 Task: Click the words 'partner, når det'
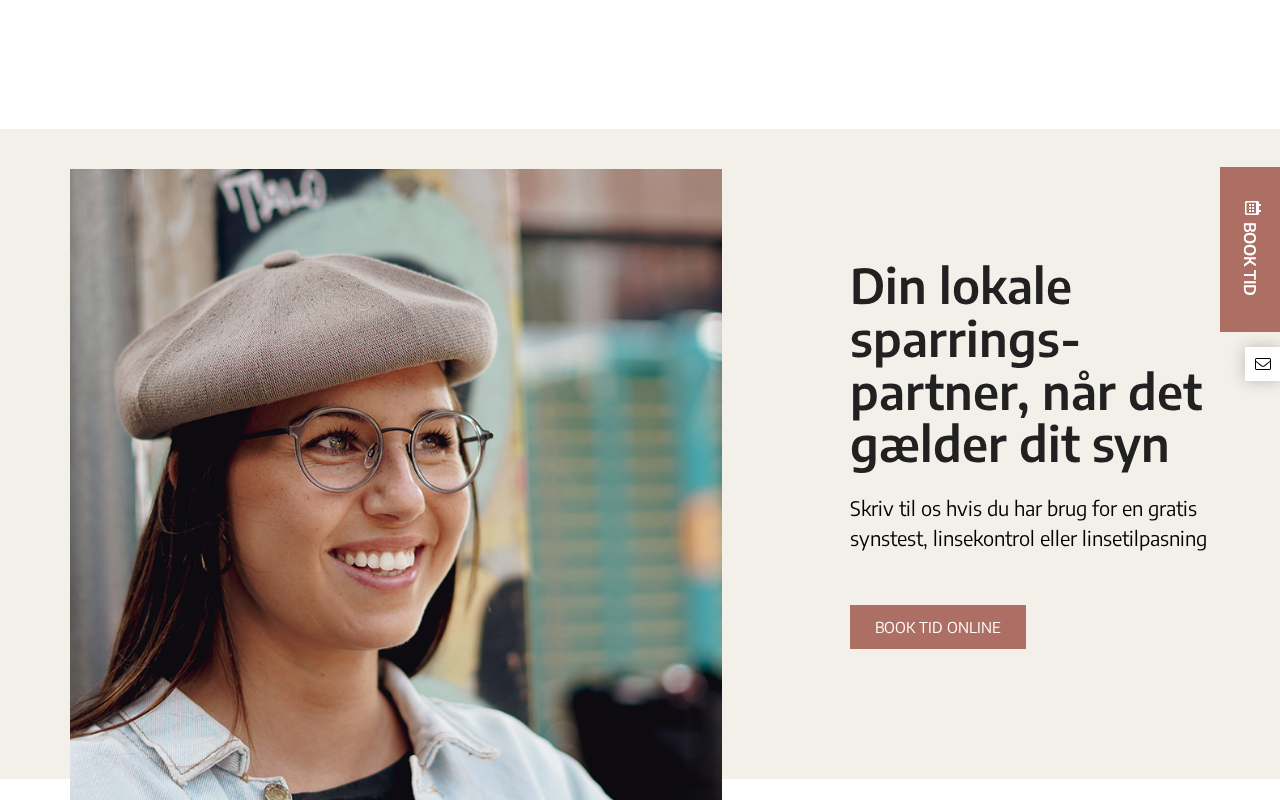[x=1026, y=391]
